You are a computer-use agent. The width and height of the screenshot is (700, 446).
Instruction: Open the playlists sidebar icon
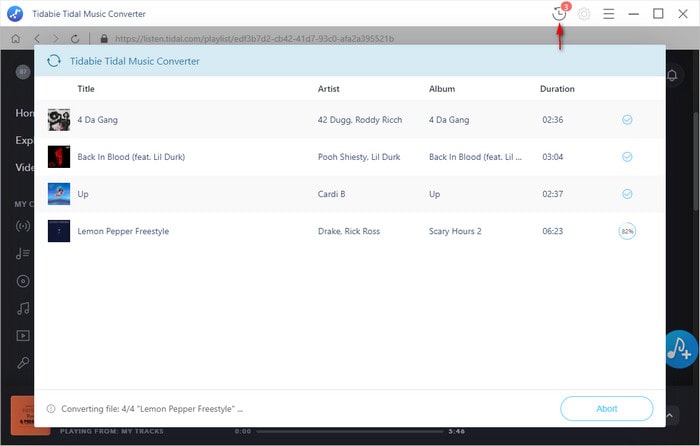click(23, 254)
